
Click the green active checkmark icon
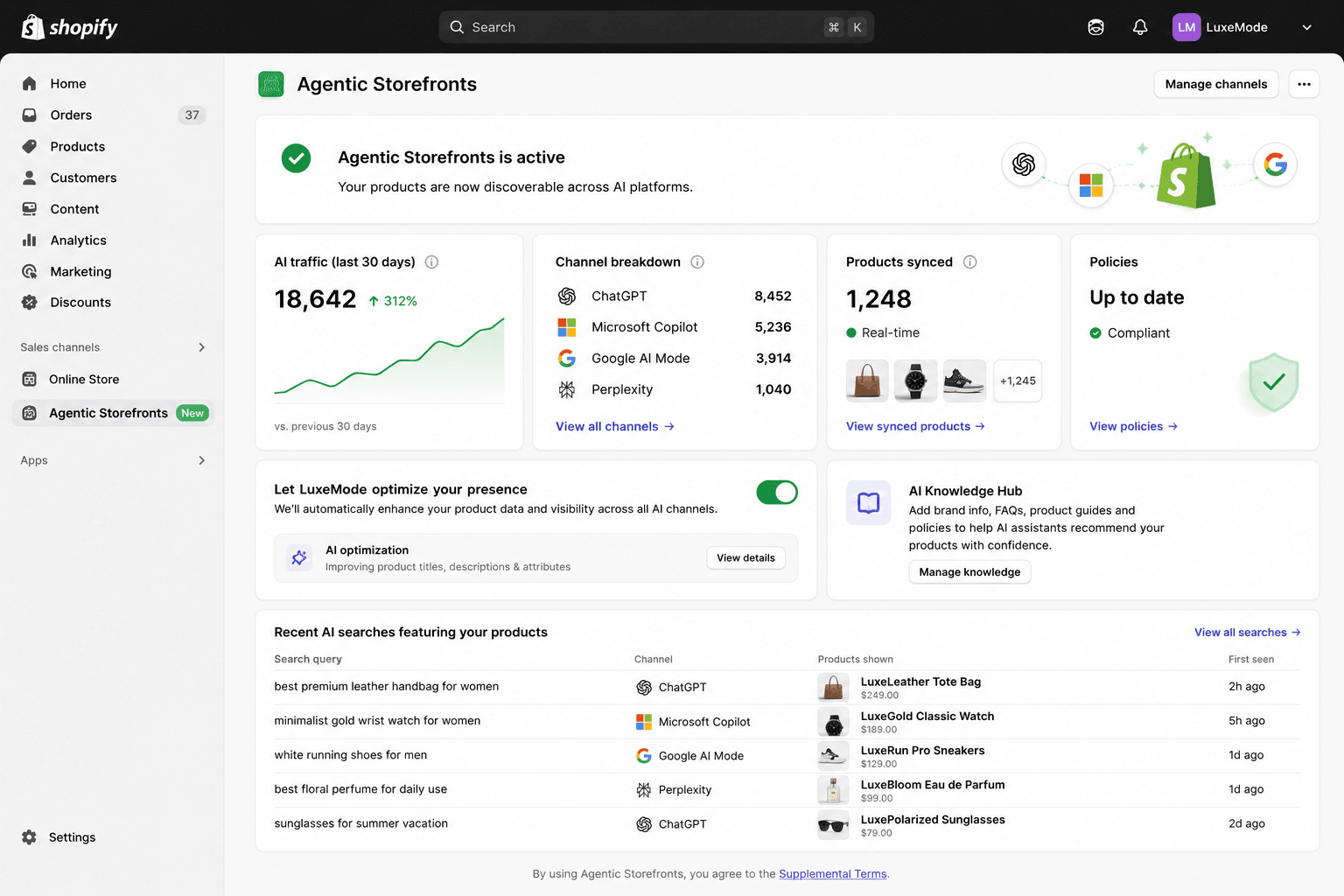tap(296, 158)
